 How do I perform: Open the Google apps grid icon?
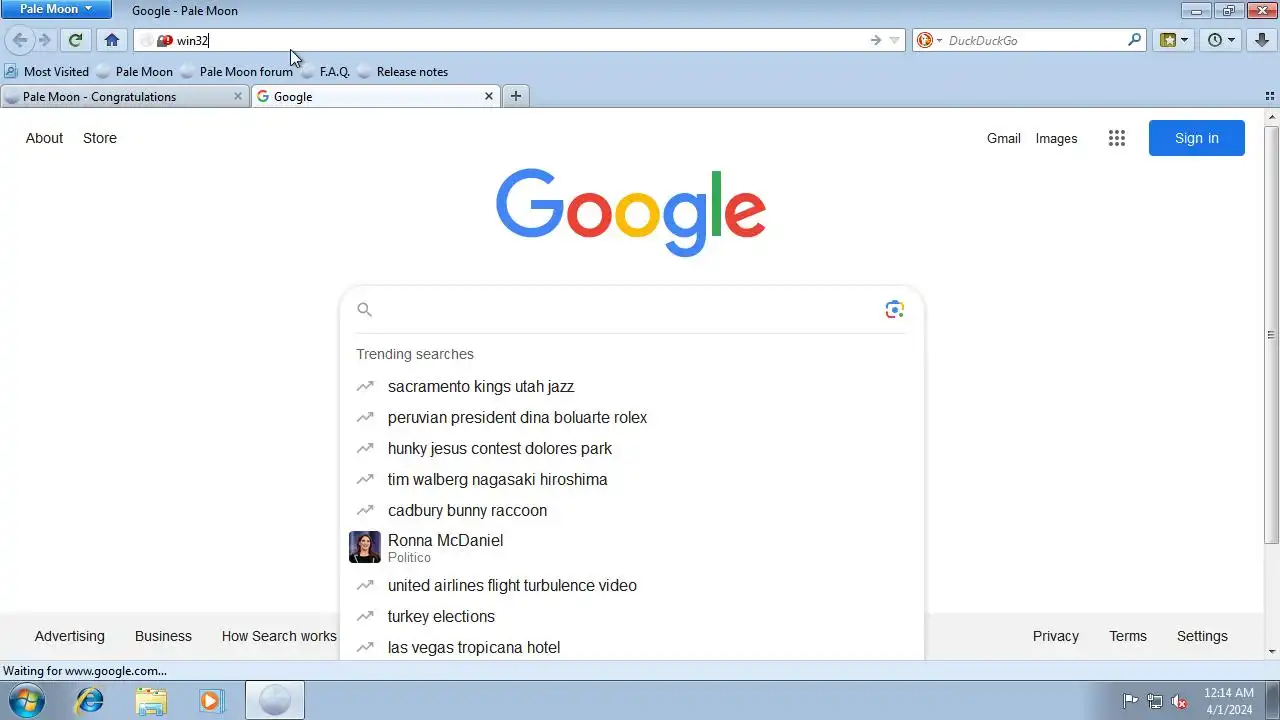tap(1117, 138)
